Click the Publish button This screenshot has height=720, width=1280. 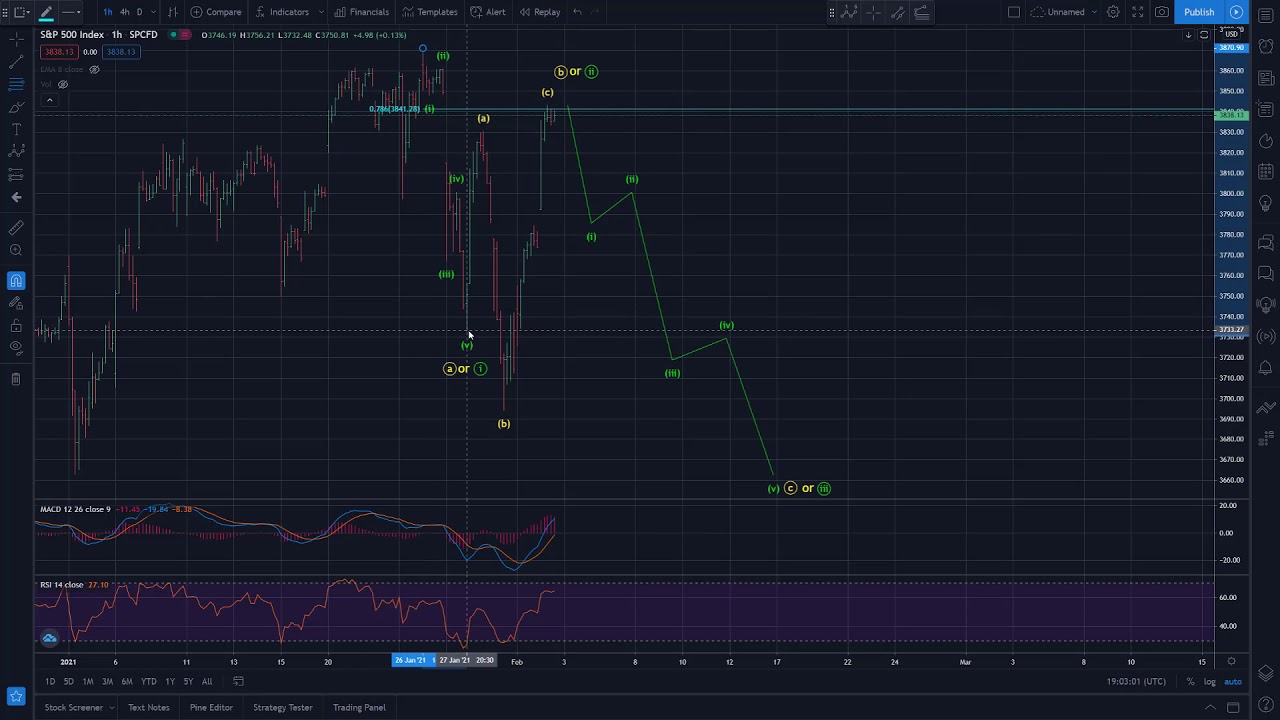pos(1199,12)
